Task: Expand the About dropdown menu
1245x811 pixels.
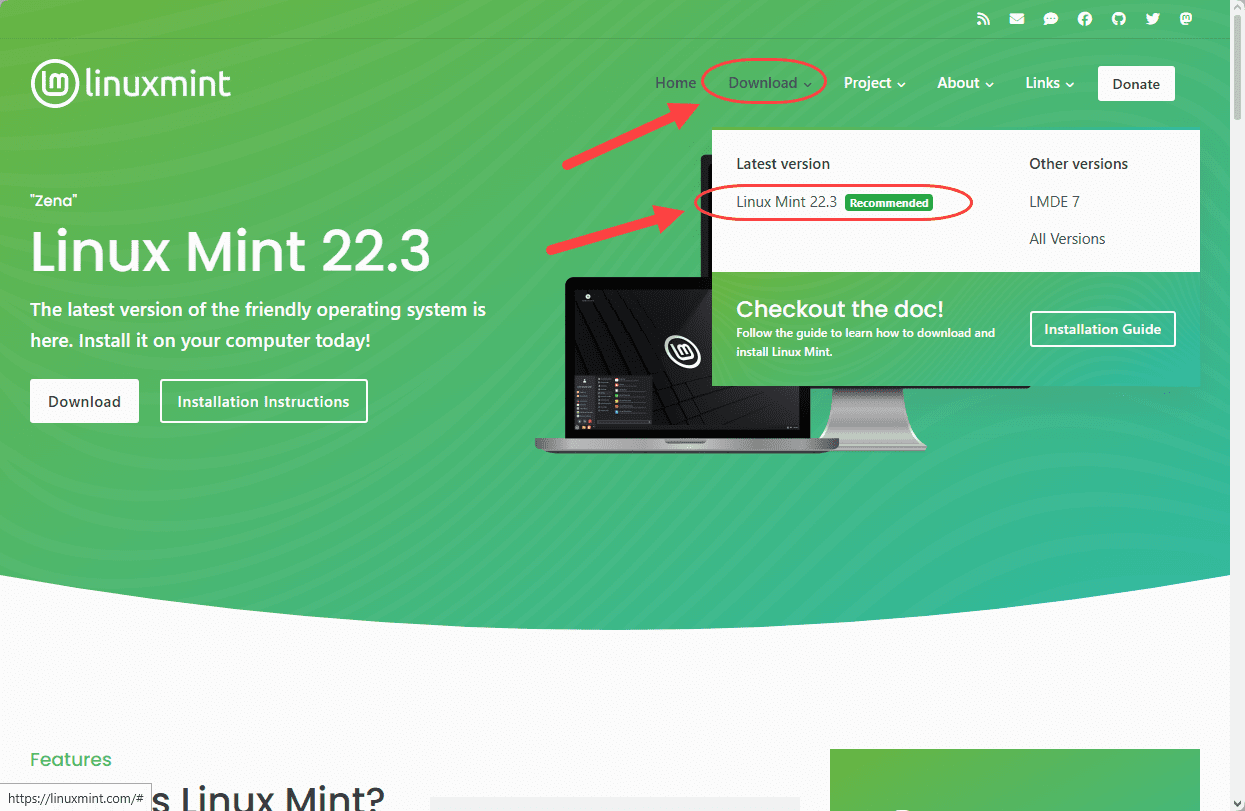Action: (966, 83)
